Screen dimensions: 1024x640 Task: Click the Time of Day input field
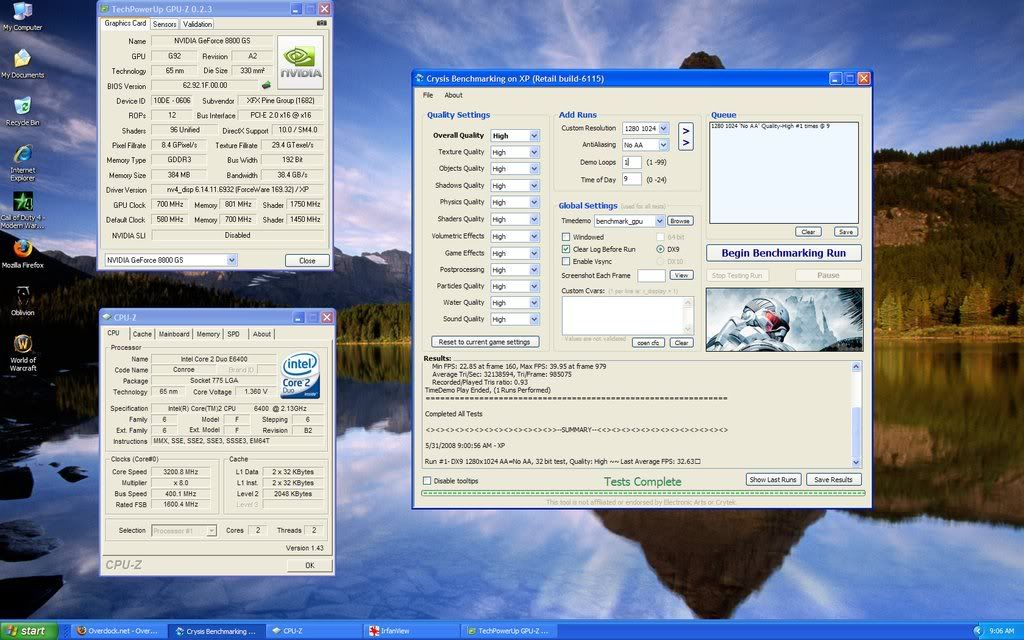pyautogui.click(x=632, y=179)
